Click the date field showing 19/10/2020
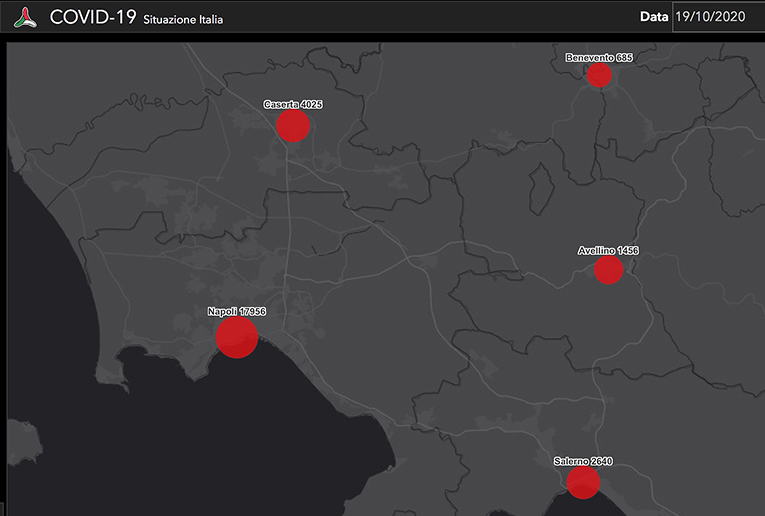This screenshot has width=765, height=516. tap(719, 17)
